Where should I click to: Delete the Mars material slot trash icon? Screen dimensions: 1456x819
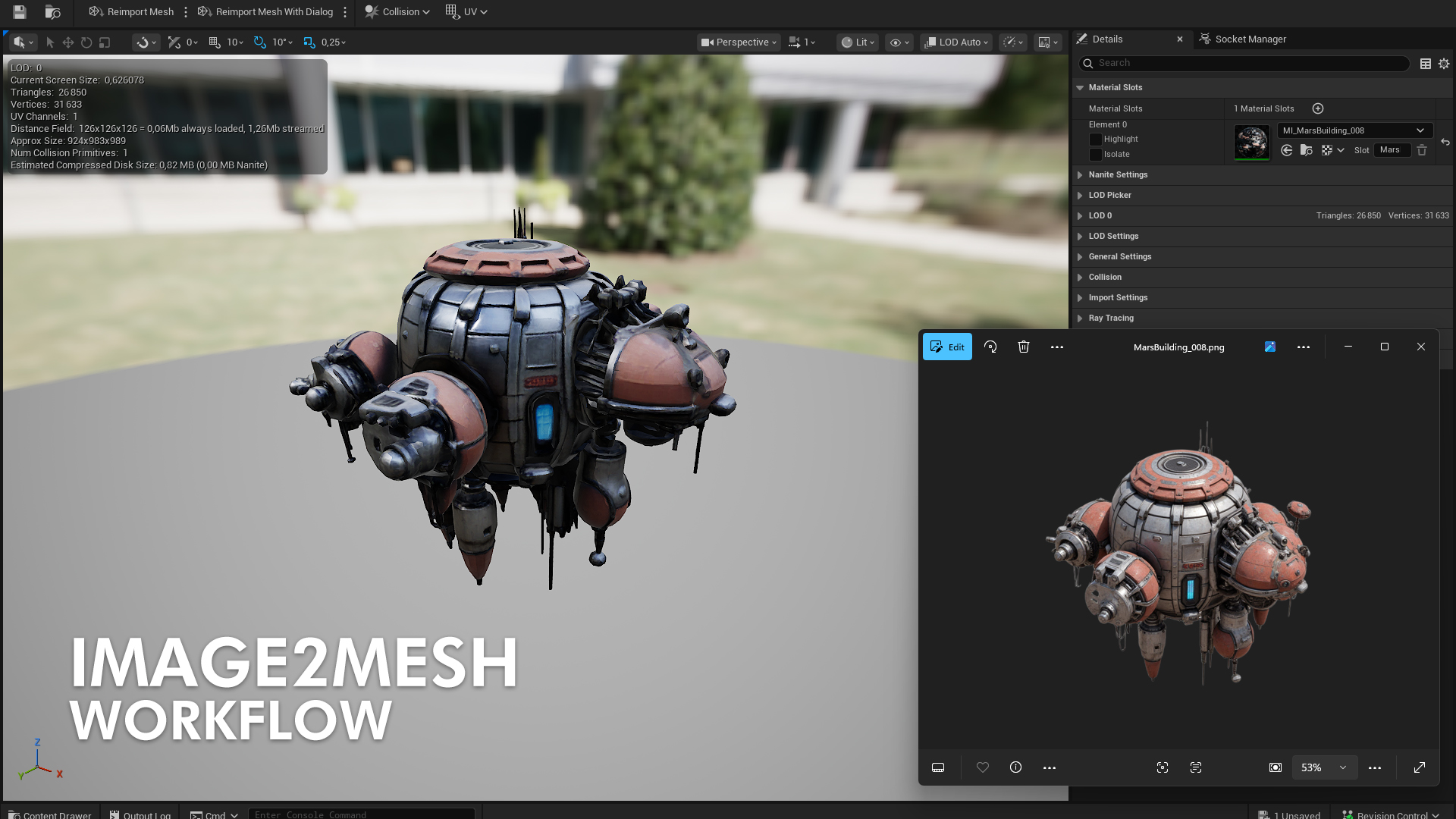(1422, 150)
